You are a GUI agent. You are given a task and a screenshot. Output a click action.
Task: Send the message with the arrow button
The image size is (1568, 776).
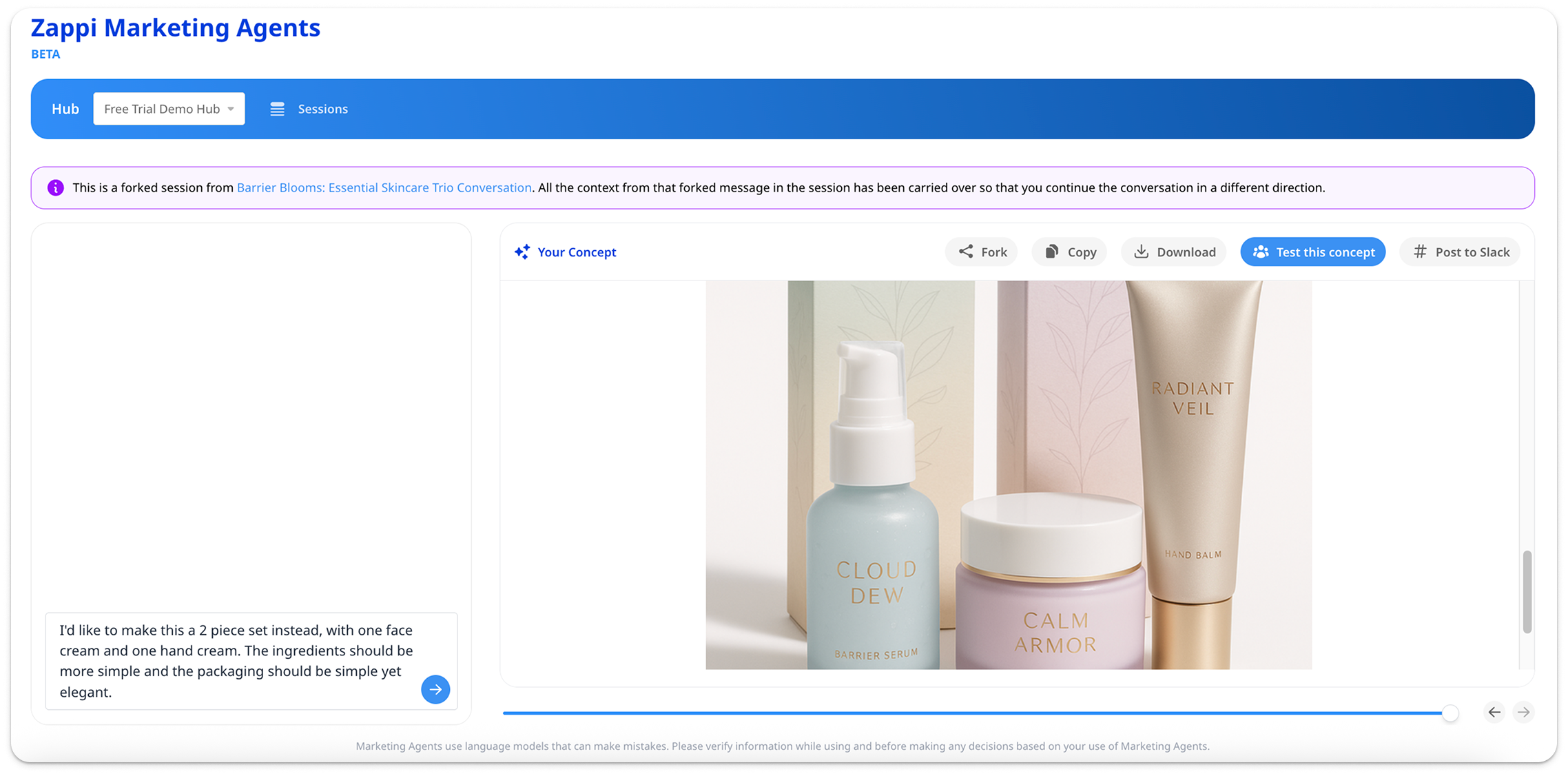pyautogui.click(x=435, y=689)
